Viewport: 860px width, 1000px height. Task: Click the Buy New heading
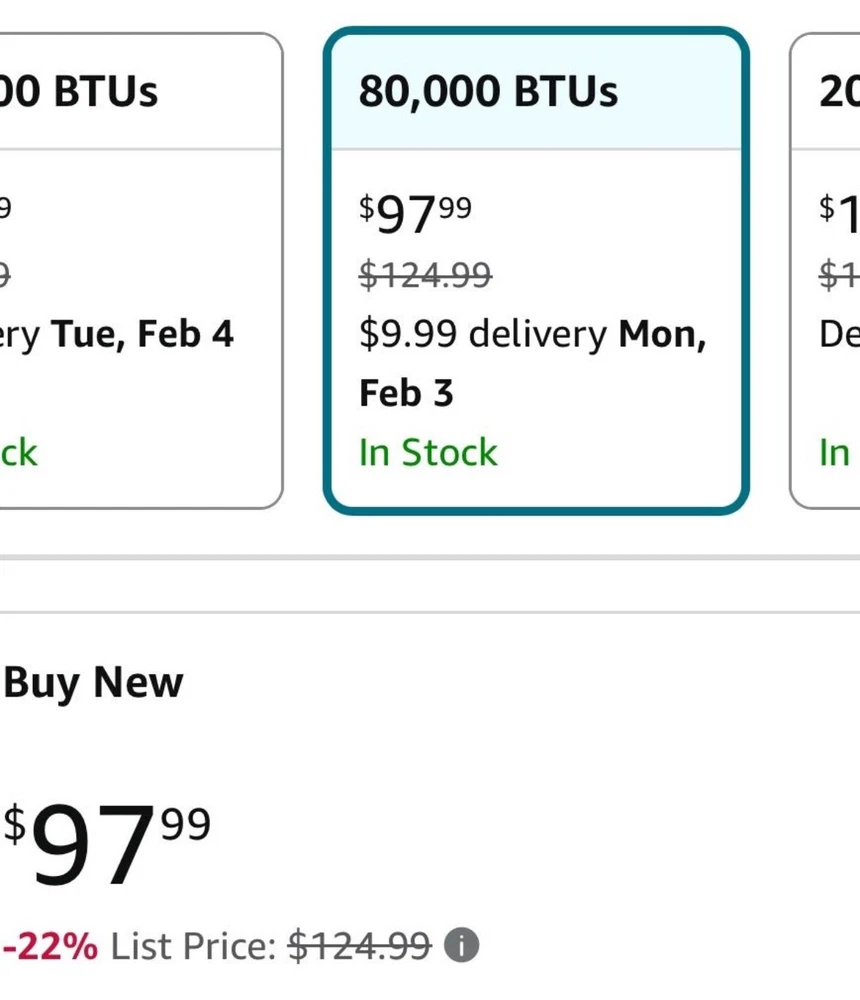pos(94,683)
